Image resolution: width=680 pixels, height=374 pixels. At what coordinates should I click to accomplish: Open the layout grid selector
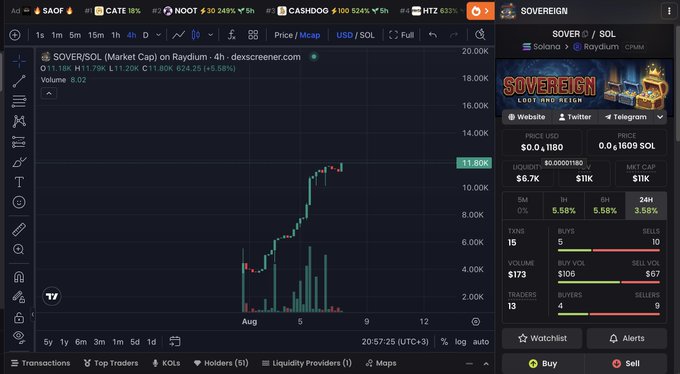pos(253,35)
